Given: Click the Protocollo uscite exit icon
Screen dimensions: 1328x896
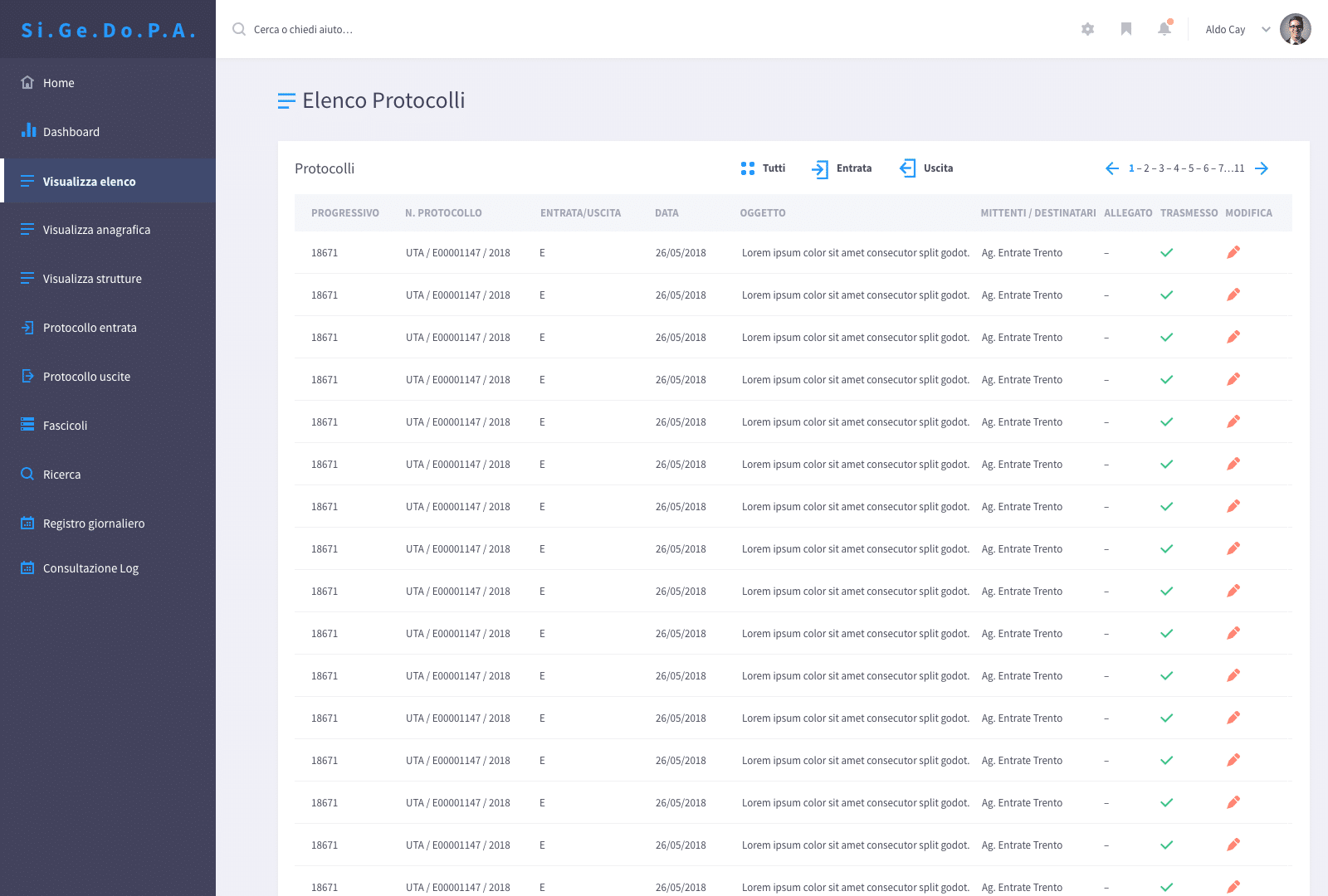Looking at the screenshot, I should (x=27, y=376).
